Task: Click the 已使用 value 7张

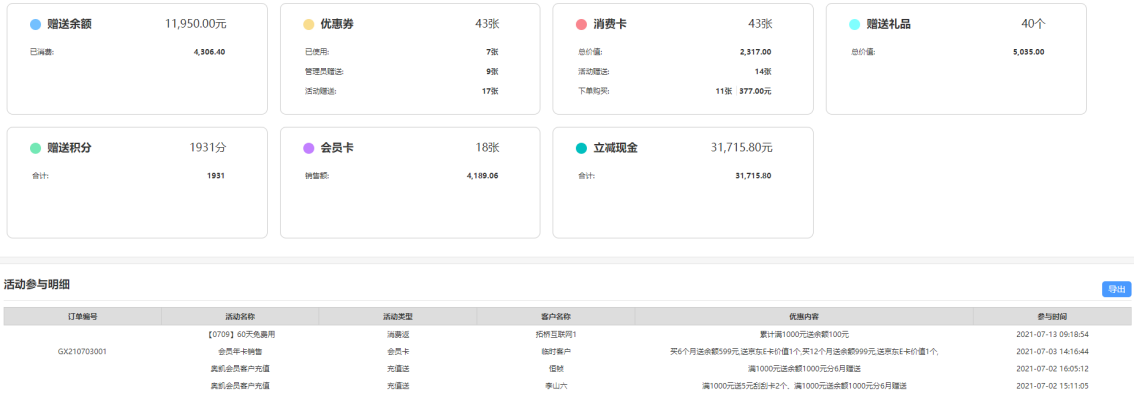Action: (x=493, y=52)
